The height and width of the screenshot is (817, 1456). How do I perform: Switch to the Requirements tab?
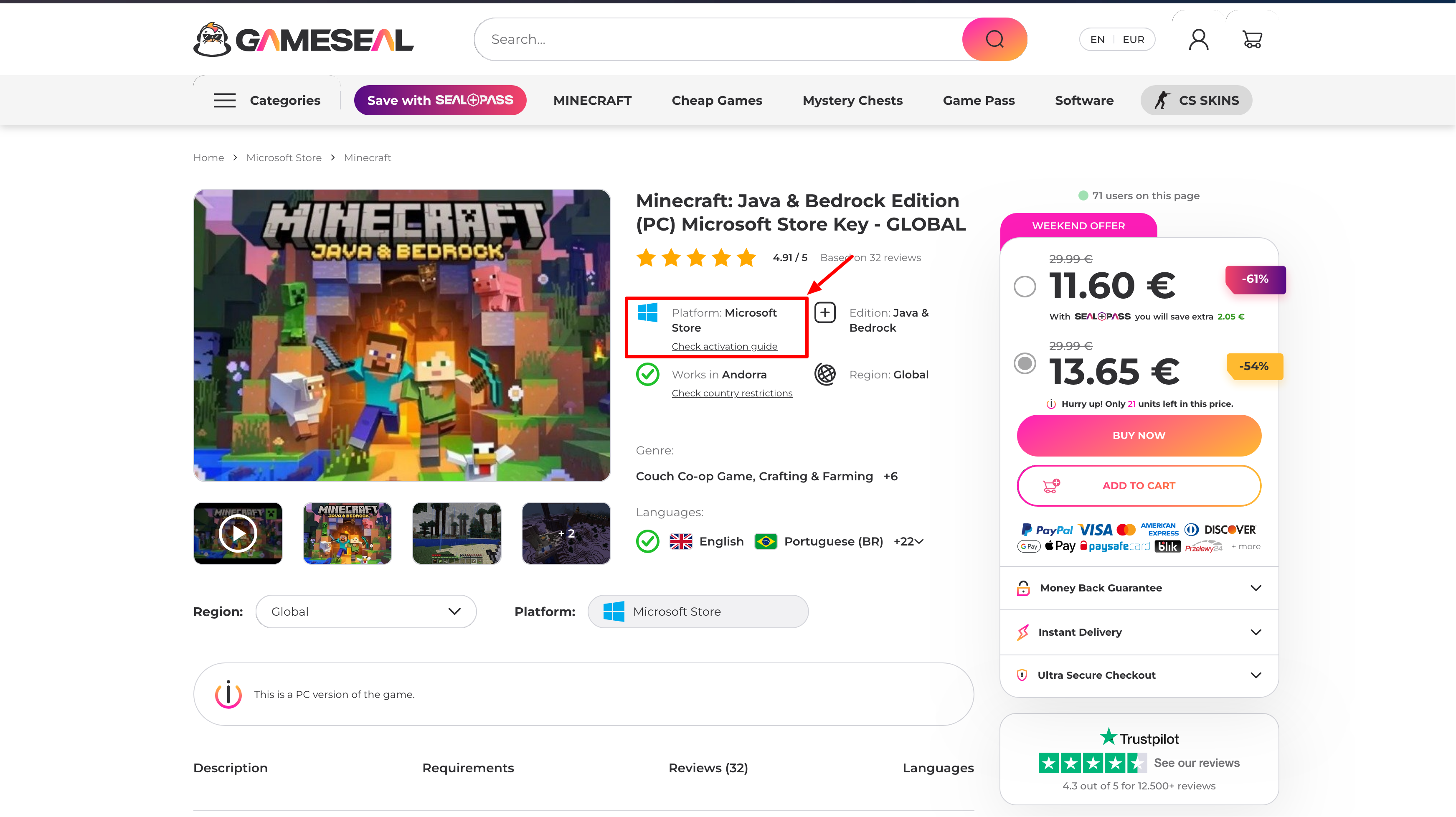(x=468, y=768)
